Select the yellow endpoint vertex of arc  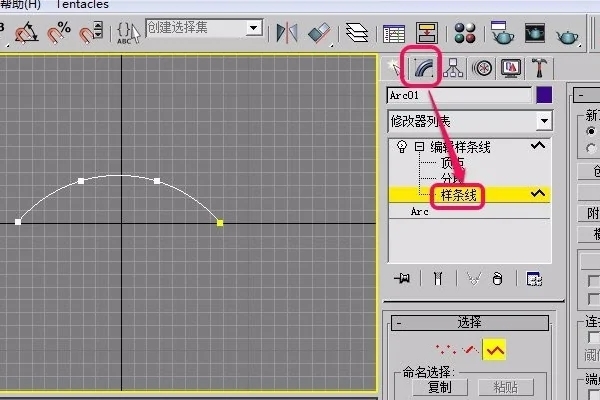click(x=220, y=223)
